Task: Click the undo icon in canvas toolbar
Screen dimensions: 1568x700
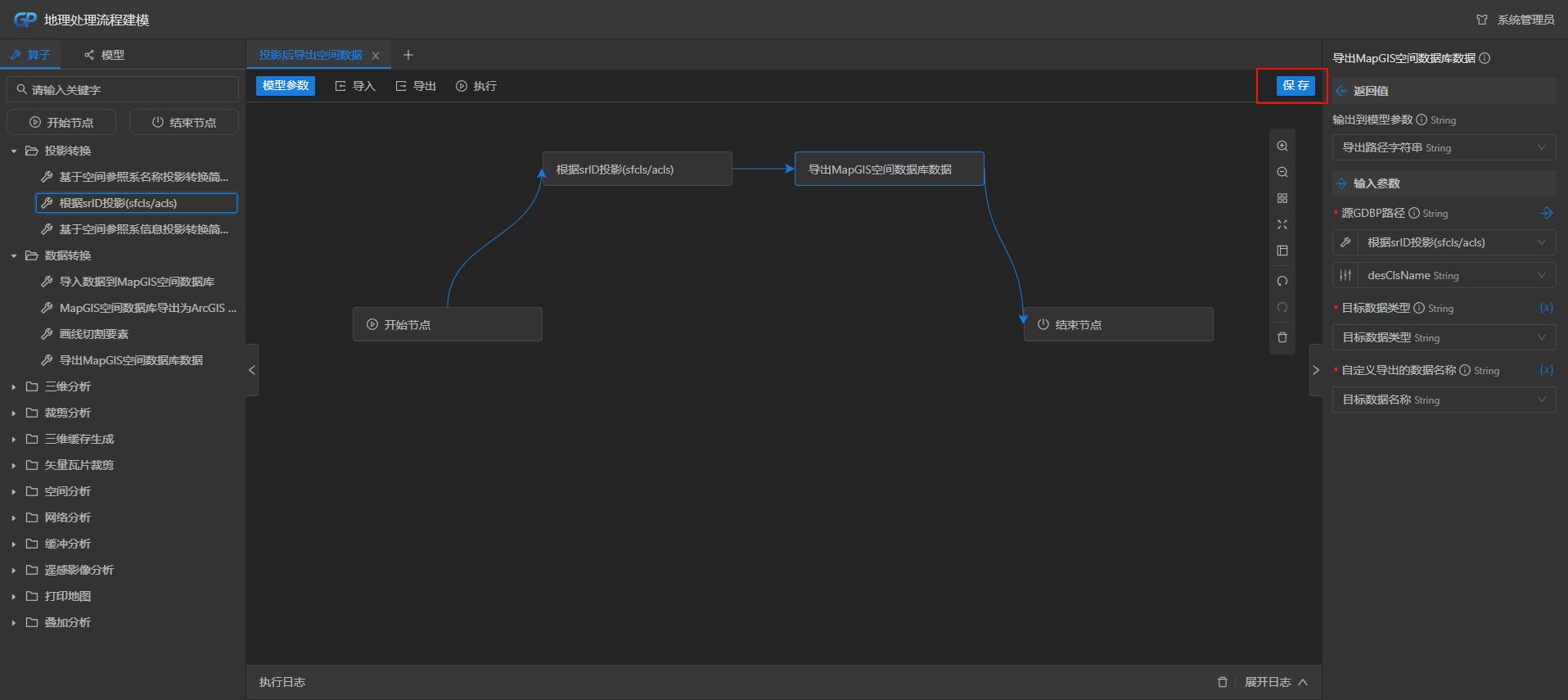Action: click(1282, 282)
